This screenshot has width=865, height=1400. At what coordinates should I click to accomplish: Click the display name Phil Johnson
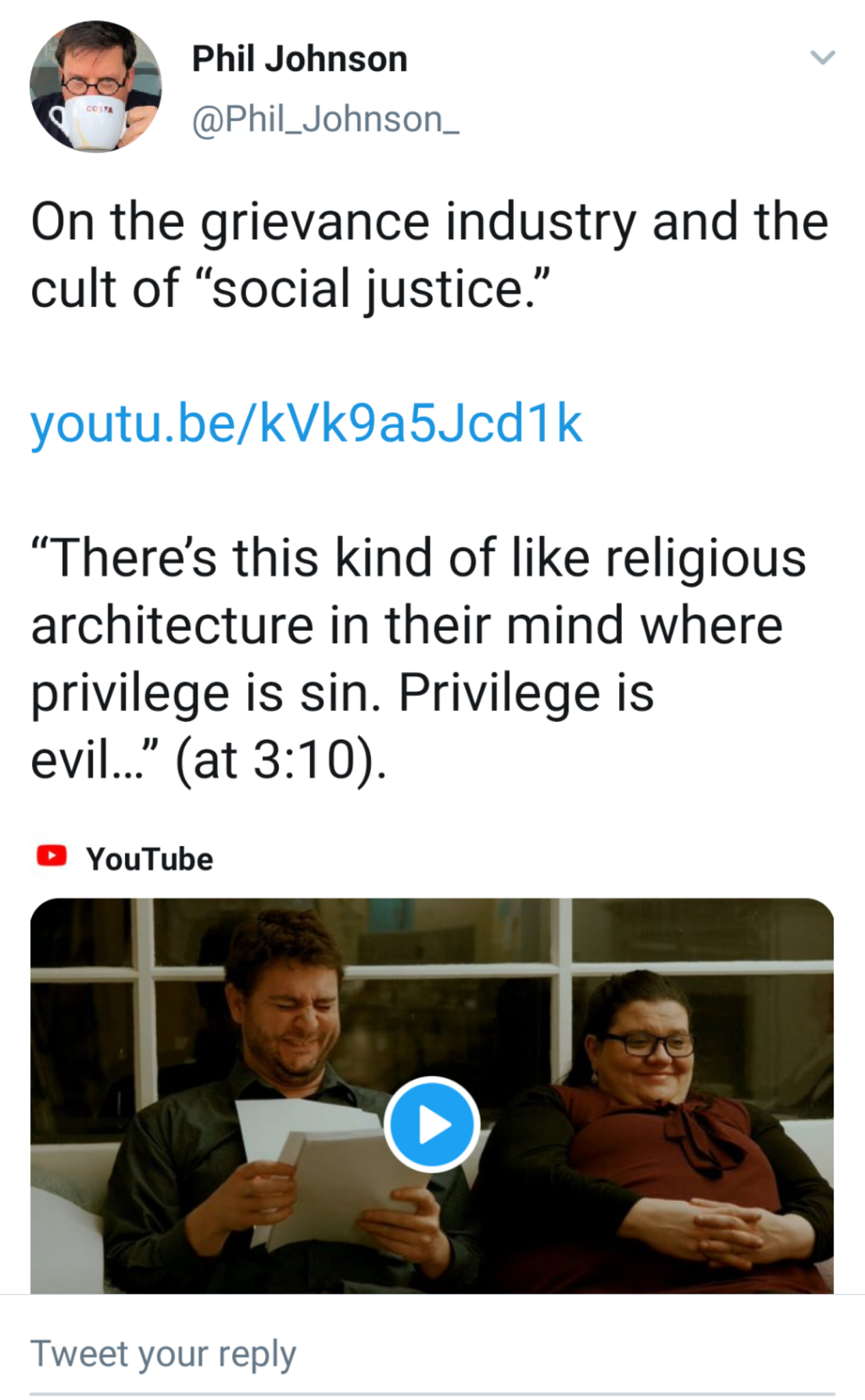point(299,59)
